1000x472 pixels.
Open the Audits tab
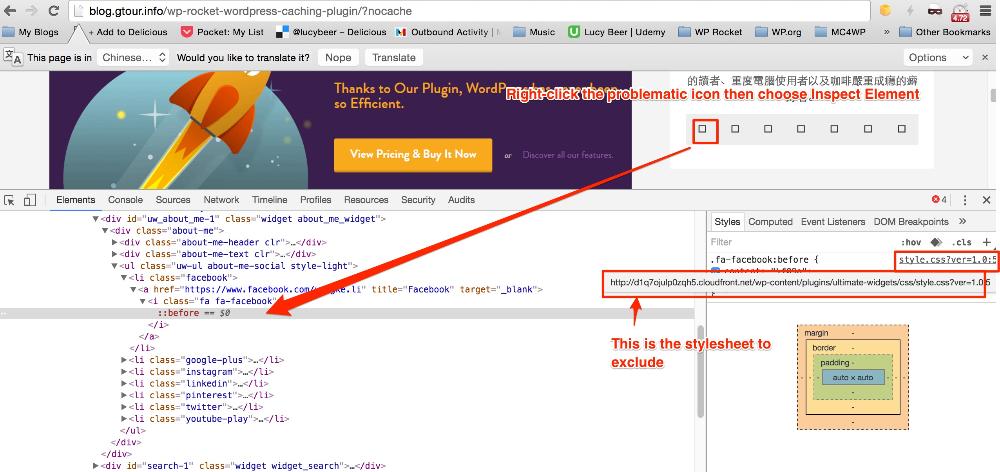[461, 200]
